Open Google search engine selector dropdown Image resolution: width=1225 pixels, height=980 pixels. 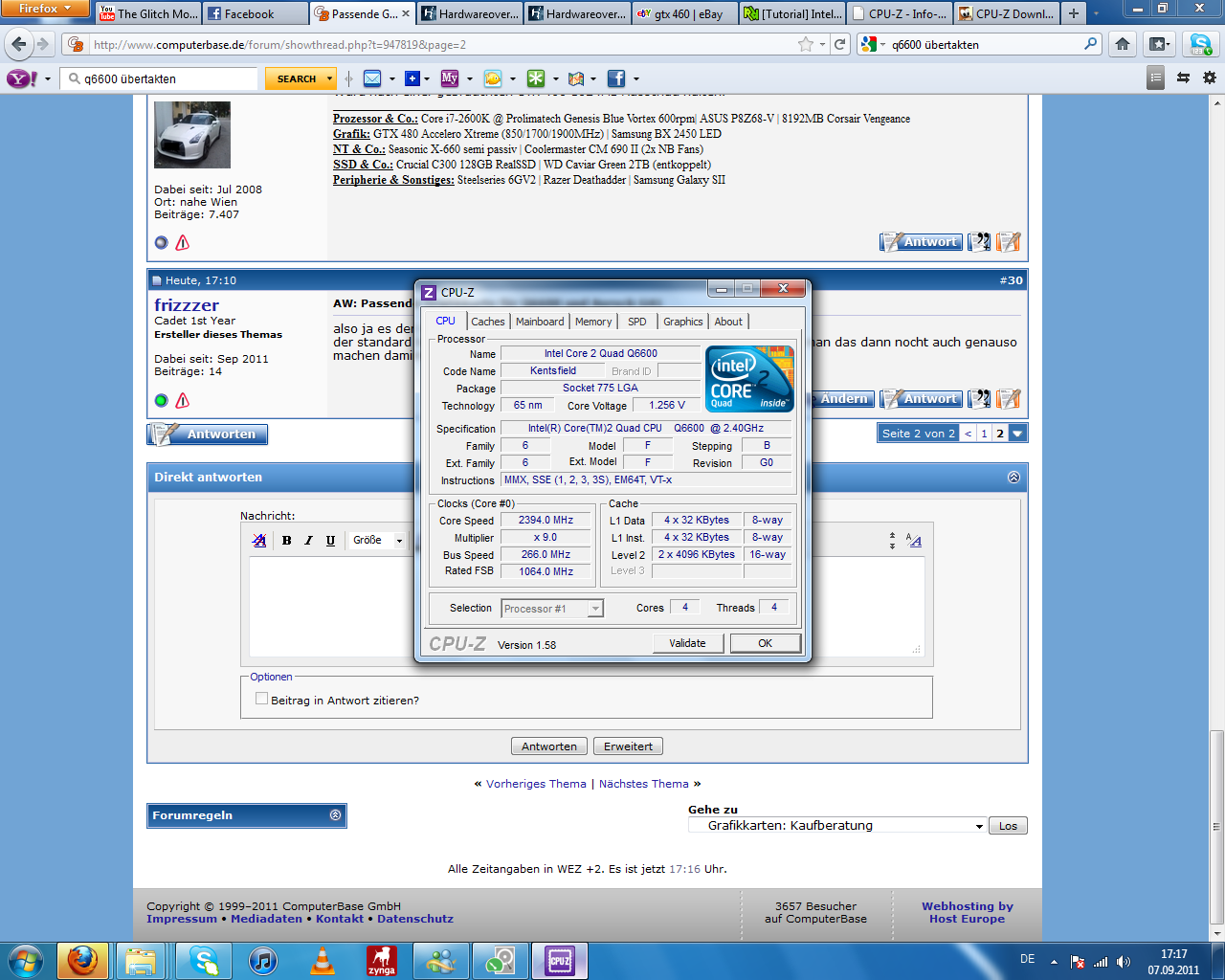coord(873,44)
